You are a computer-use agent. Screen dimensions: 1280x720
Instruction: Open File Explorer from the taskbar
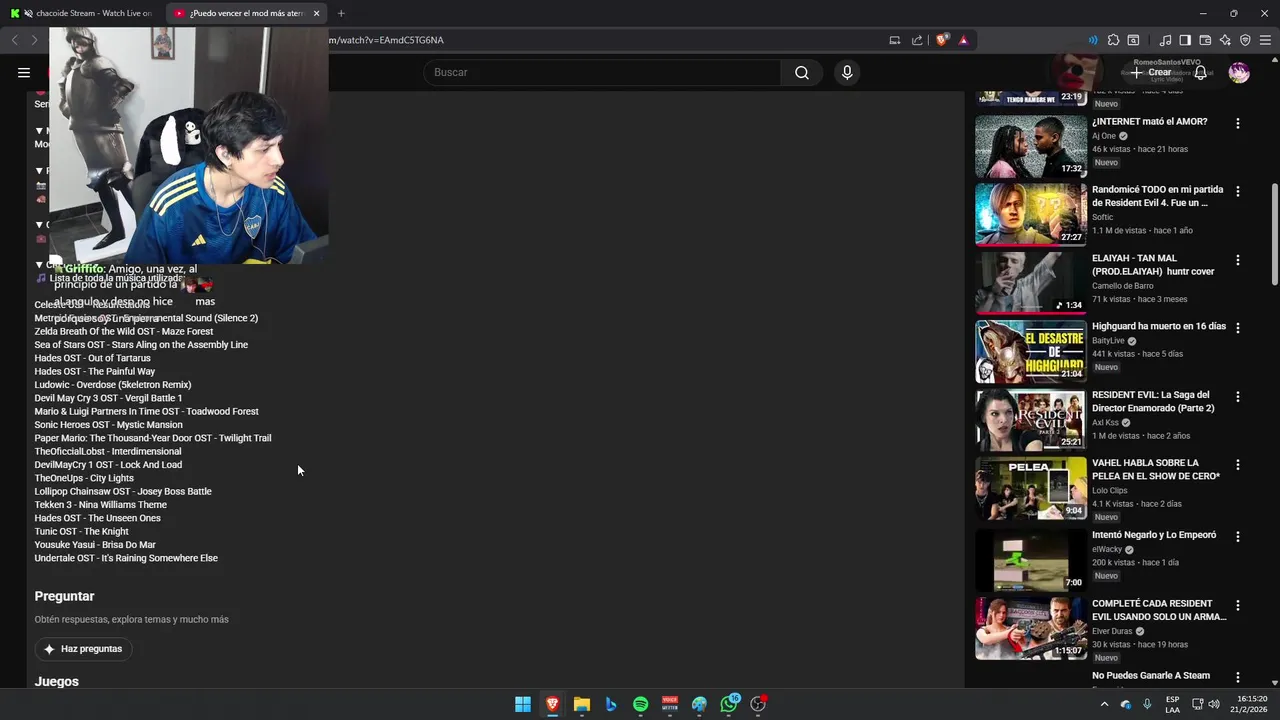click(581, 704)
